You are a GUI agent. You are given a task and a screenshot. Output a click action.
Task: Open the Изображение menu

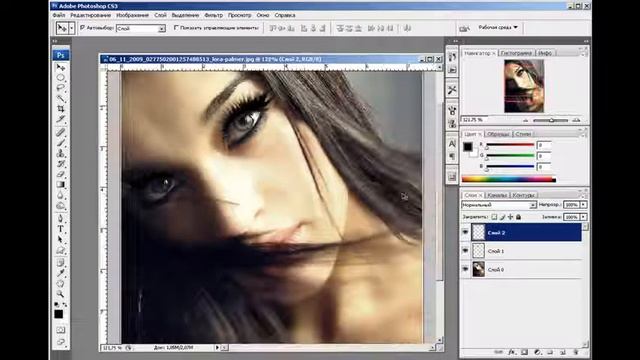click(x=132, y=15)
